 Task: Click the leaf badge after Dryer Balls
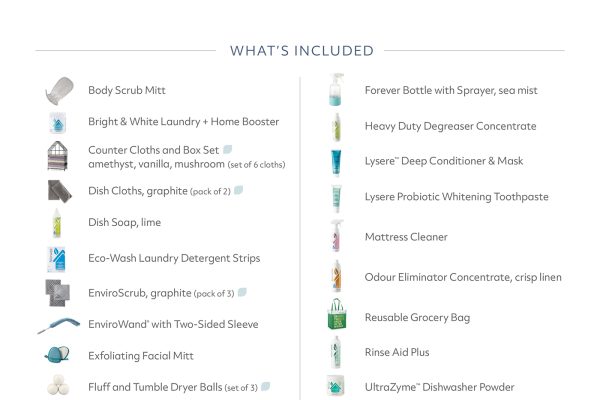click(x=266, y=386)
